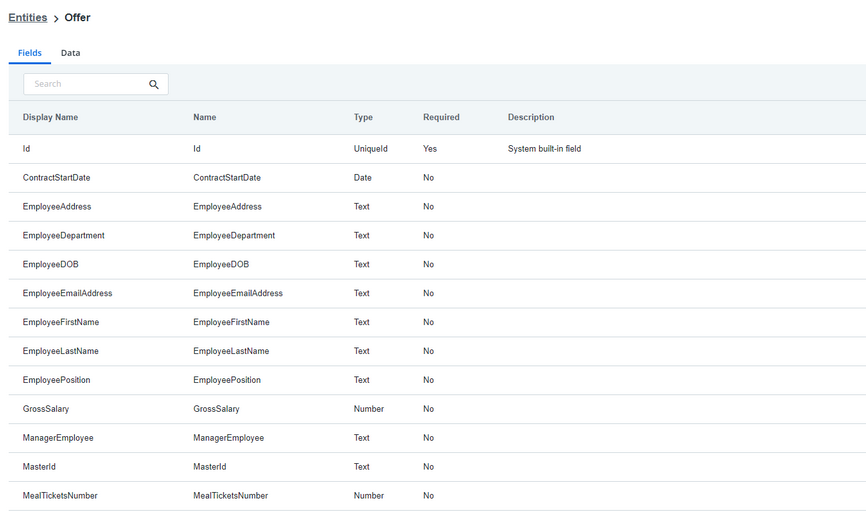Click the search magnifier icon
This screenshot has width=866, height=516.
[x=154, y=84]
